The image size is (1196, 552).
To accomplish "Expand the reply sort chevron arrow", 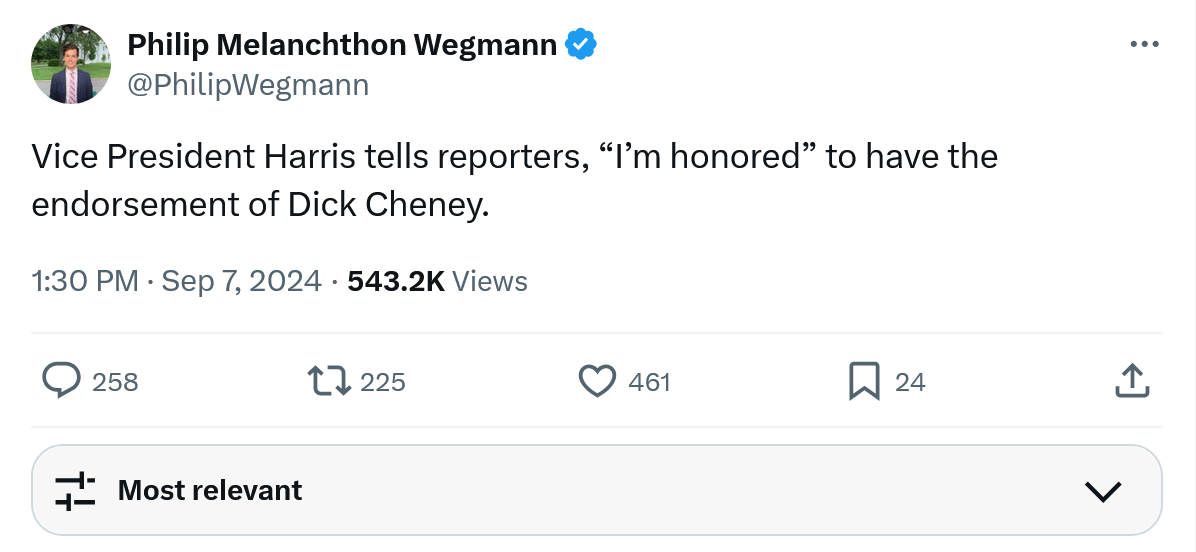I will pos(1103,491).
